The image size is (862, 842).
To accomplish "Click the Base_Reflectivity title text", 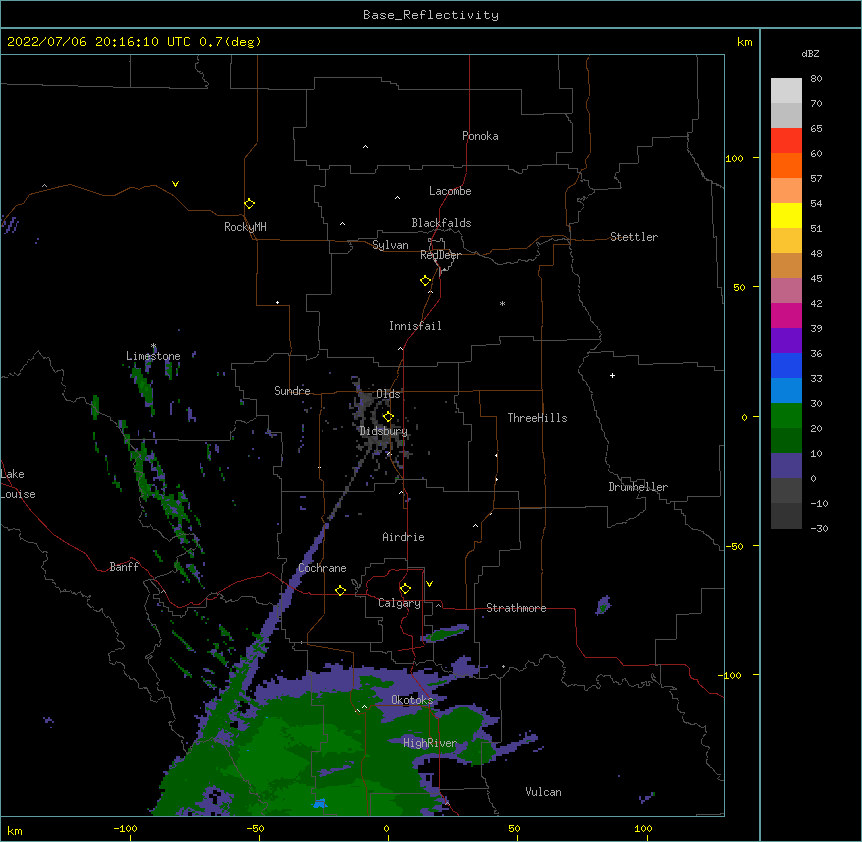I will (431, 15).
